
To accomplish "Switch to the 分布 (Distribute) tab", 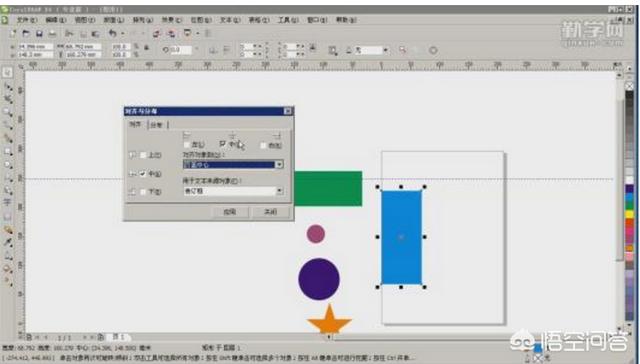I will [157, 125].
